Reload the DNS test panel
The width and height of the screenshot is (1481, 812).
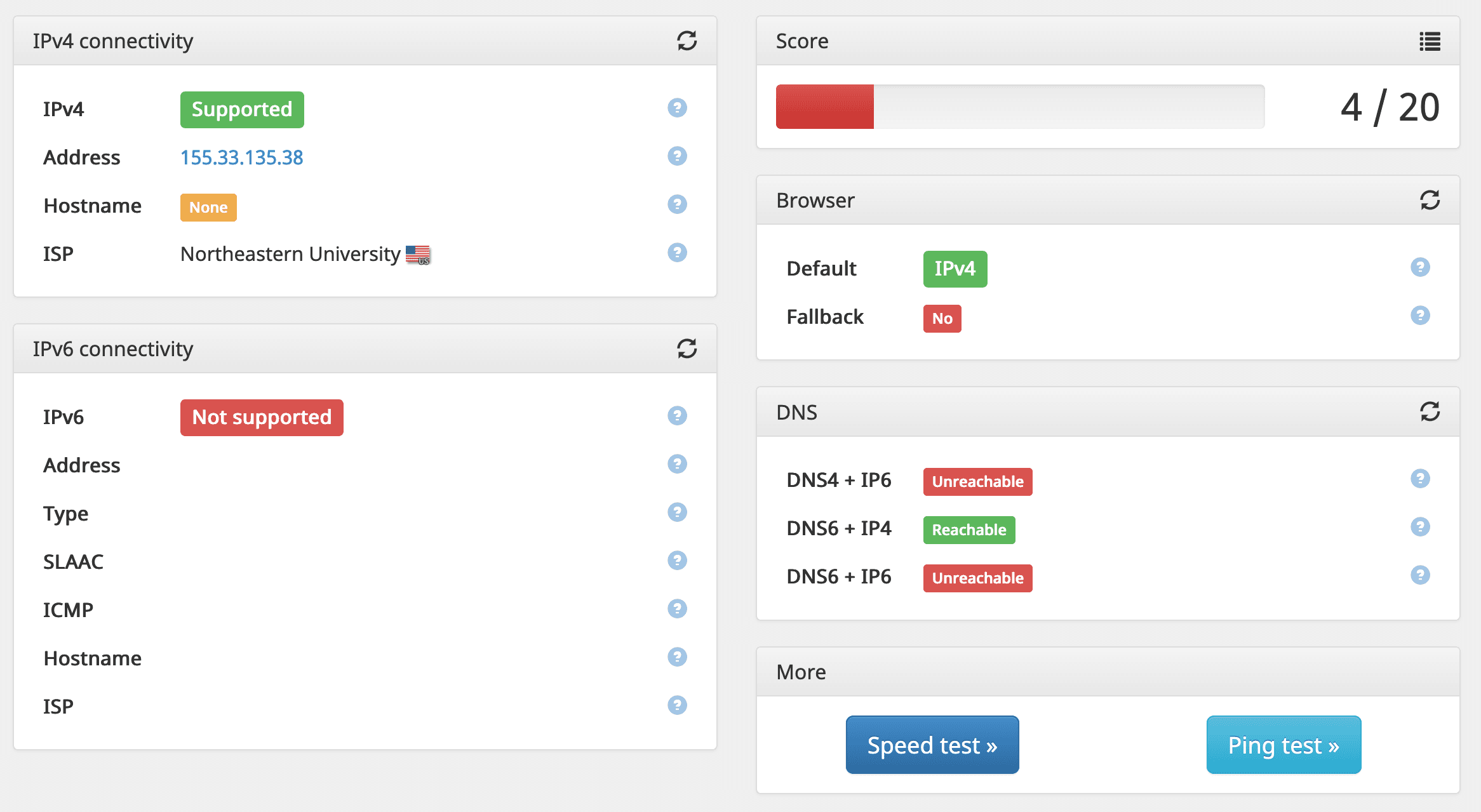coord(1430,411)
